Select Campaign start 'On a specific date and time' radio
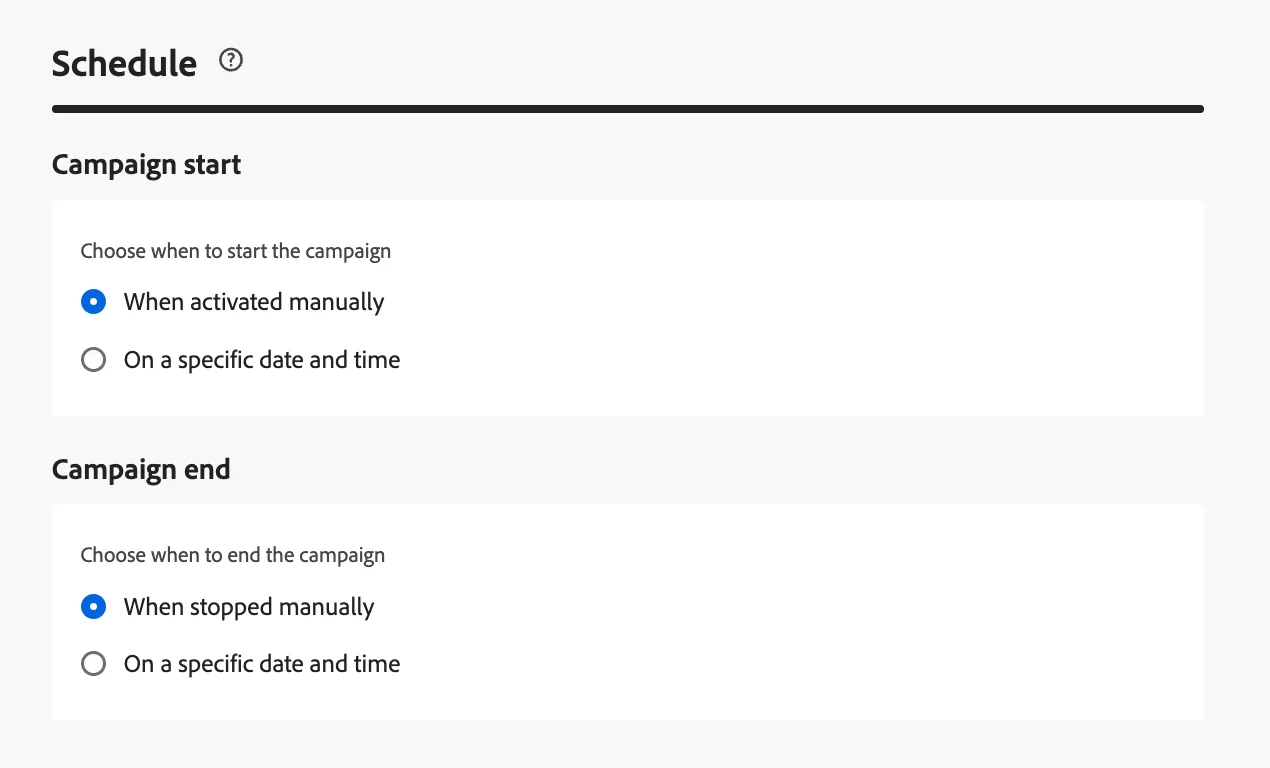Viewport: 1270px width, 768px height. point(93,360)
